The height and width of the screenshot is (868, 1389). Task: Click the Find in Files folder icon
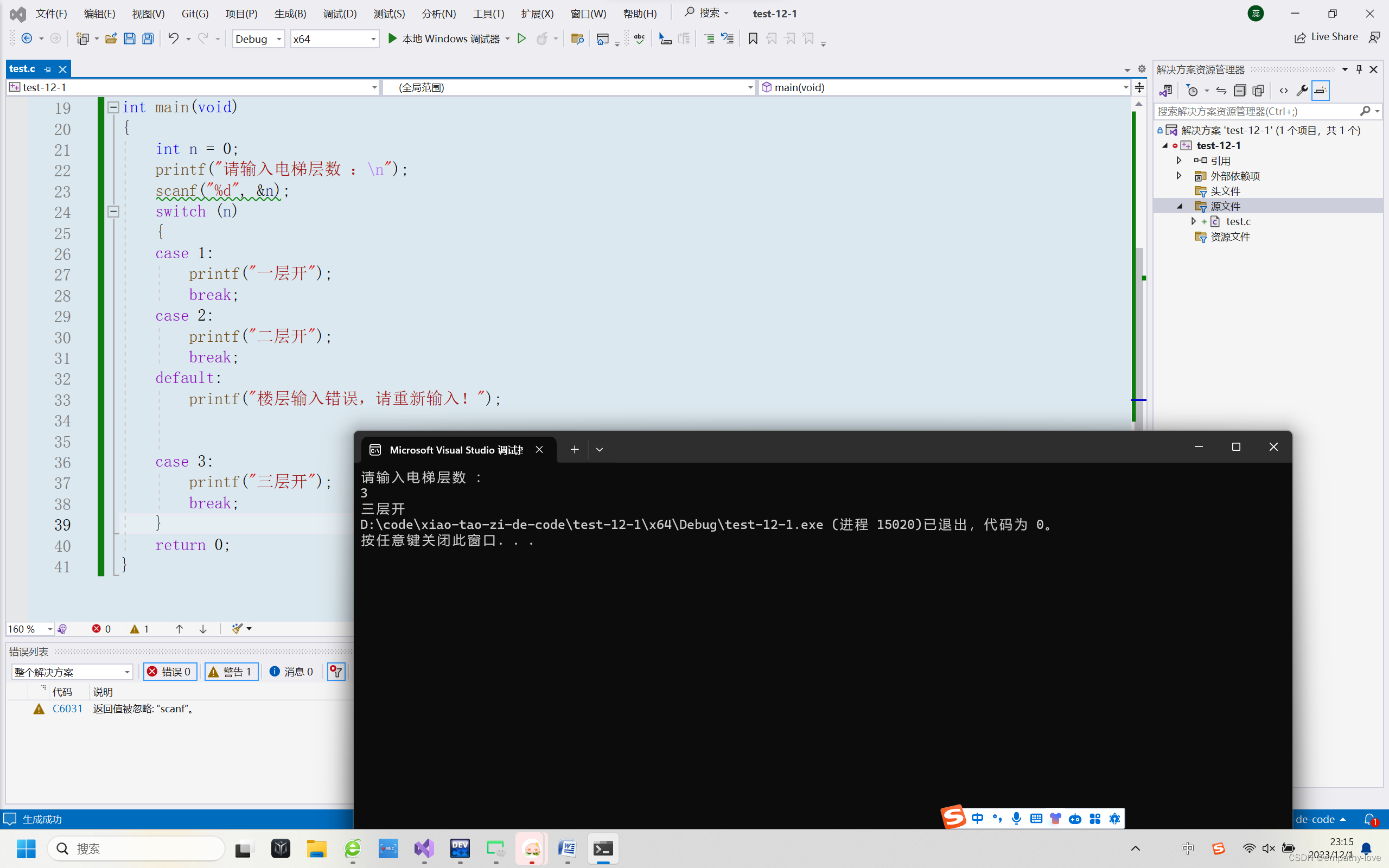[x=577, y=39]
